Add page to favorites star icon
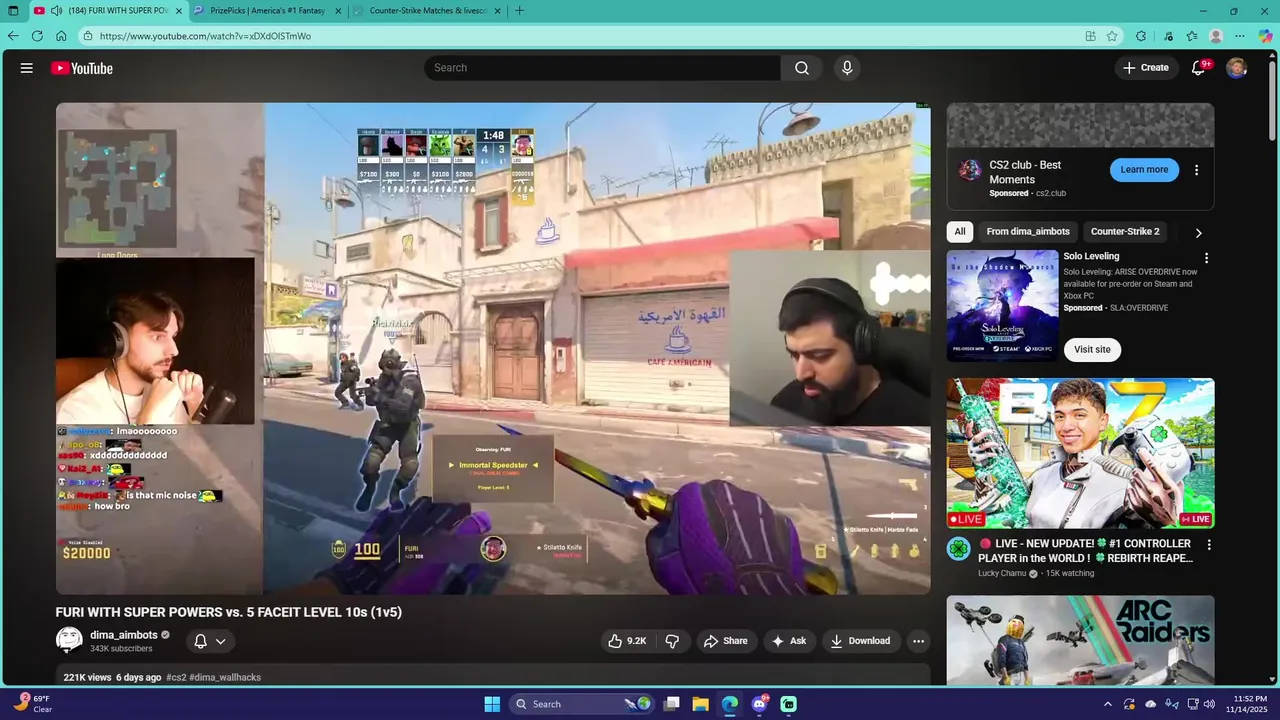Viewport: 1280px width, 720px height. tap(1112, 36)
